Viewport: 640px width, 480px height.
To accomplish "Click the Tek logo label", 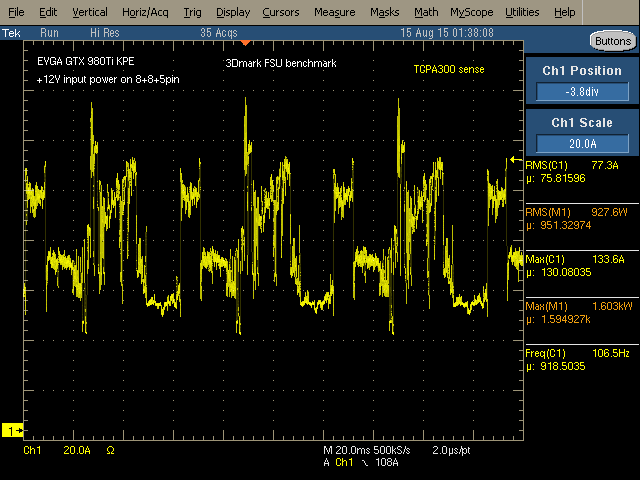I will click(11, 33).
